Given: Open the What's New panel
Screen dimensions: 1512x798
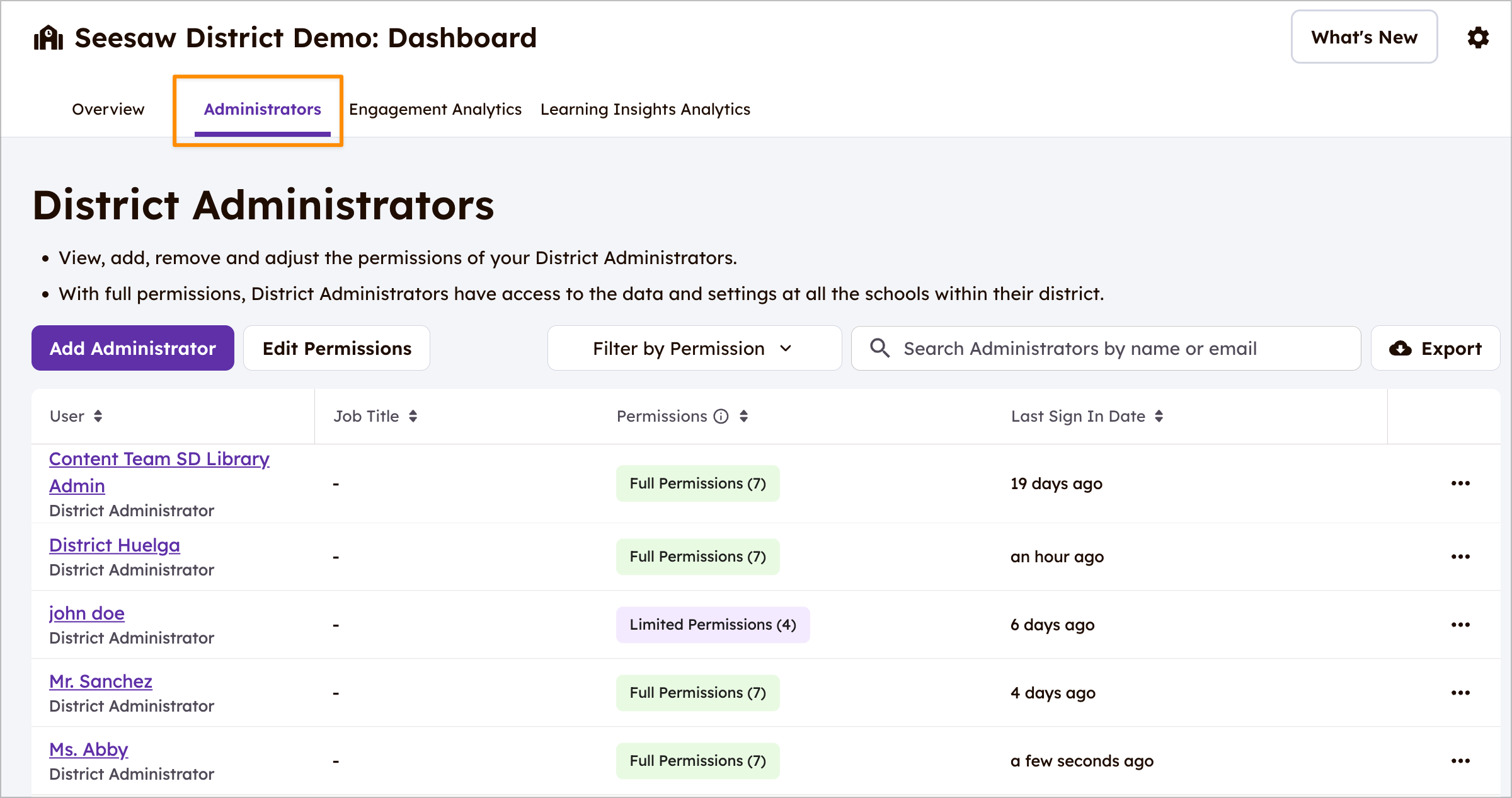Looking at the screenshot, I should pyautogui.click(x=1364, y=37).
